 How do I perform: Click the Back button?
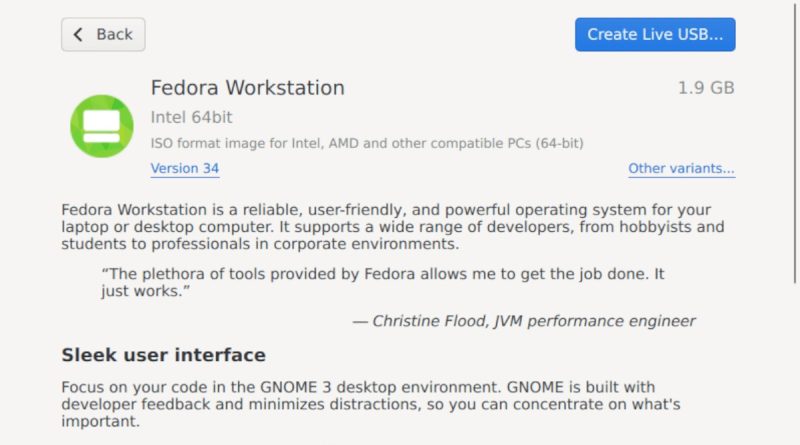103,34
